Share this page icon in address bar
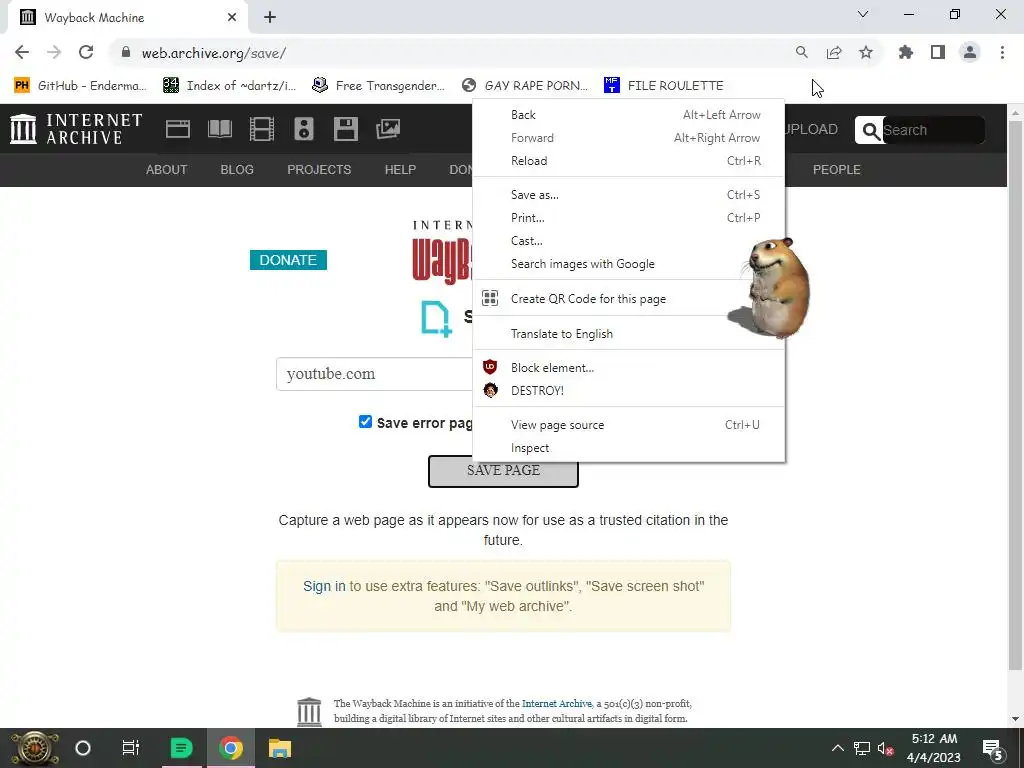 click(834, 52)
